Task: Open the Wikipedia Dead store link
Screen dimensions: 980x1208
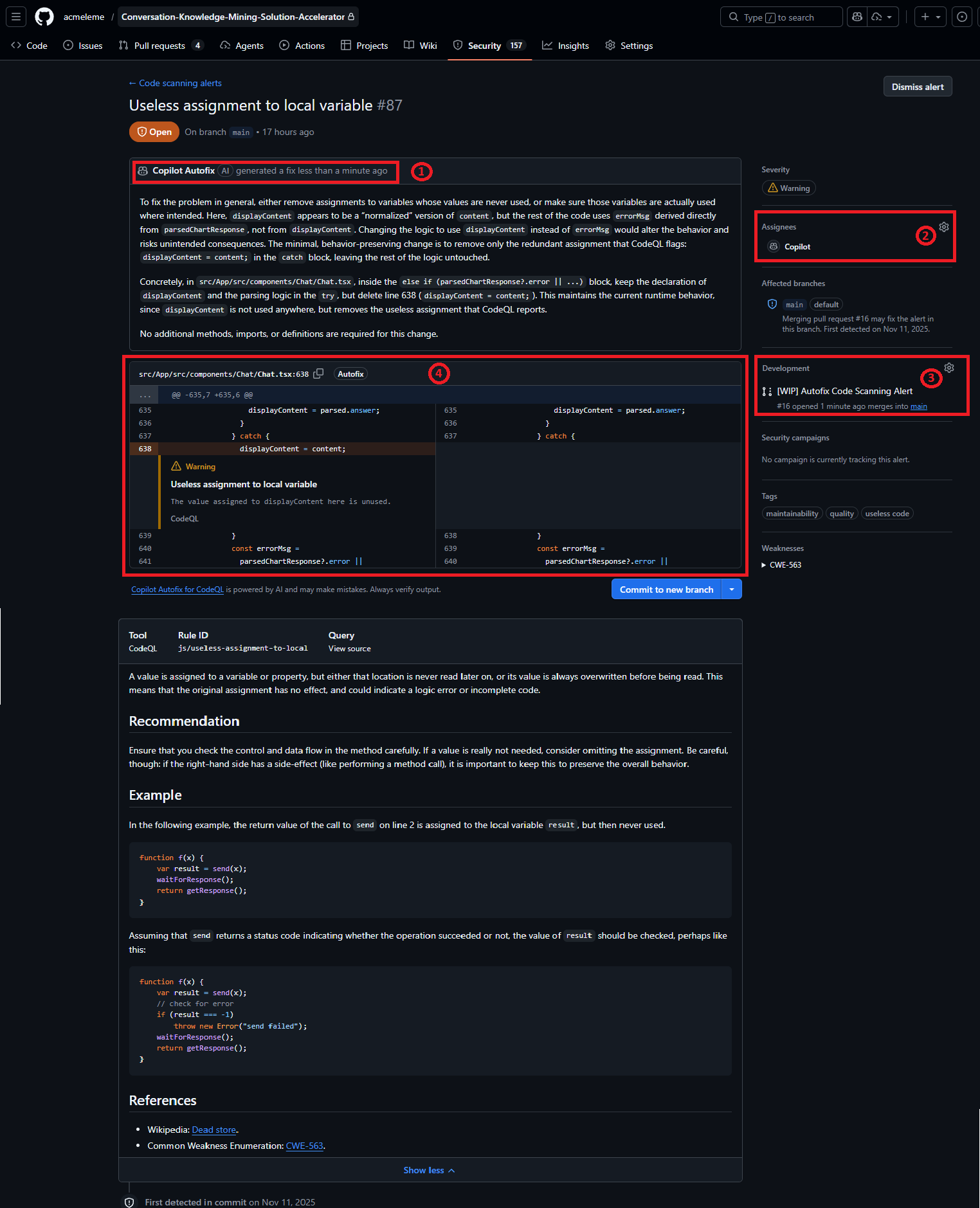Action: [x=214, y=1130]
